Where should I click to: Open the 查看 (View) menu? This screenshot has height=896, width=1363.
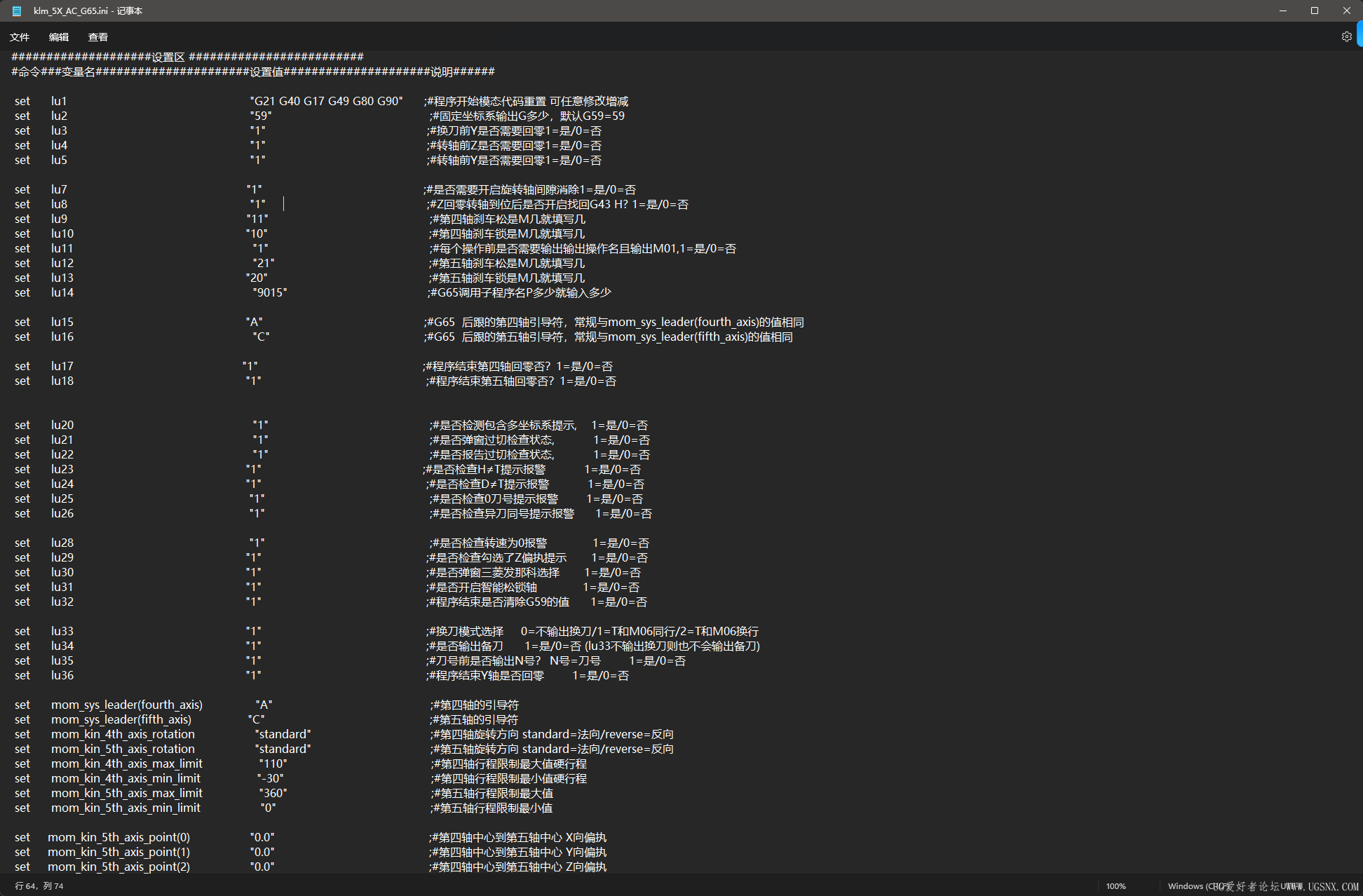pos(98,37)
